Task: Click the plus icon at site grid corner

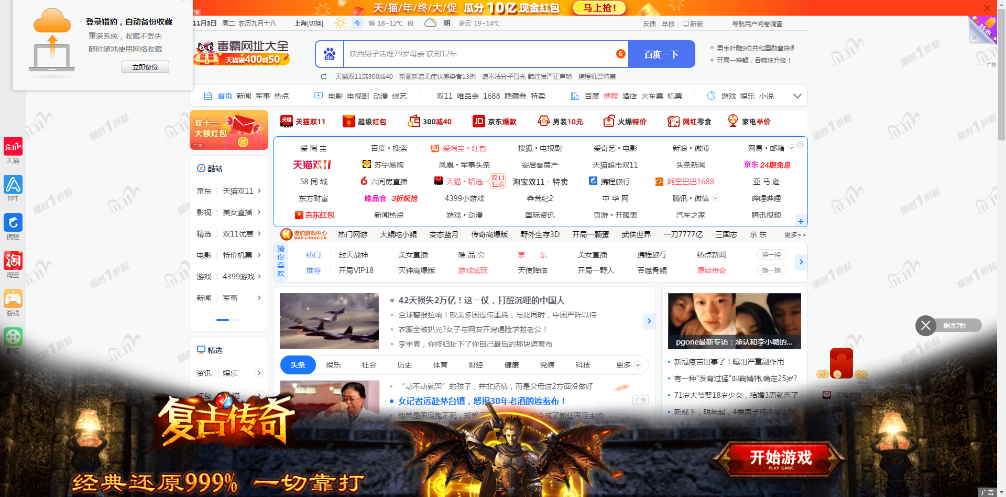Action: [801, 220]
